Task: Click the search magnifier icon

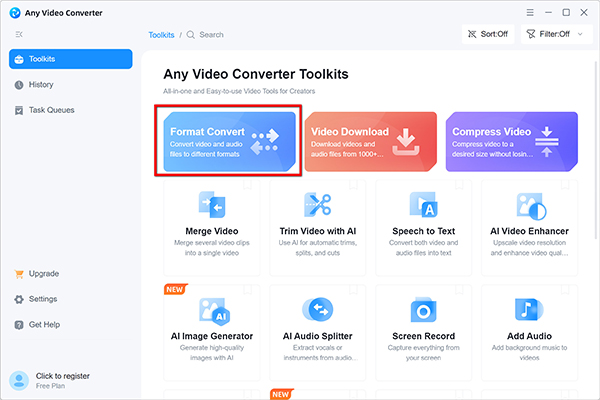Action: coord(191,35)
